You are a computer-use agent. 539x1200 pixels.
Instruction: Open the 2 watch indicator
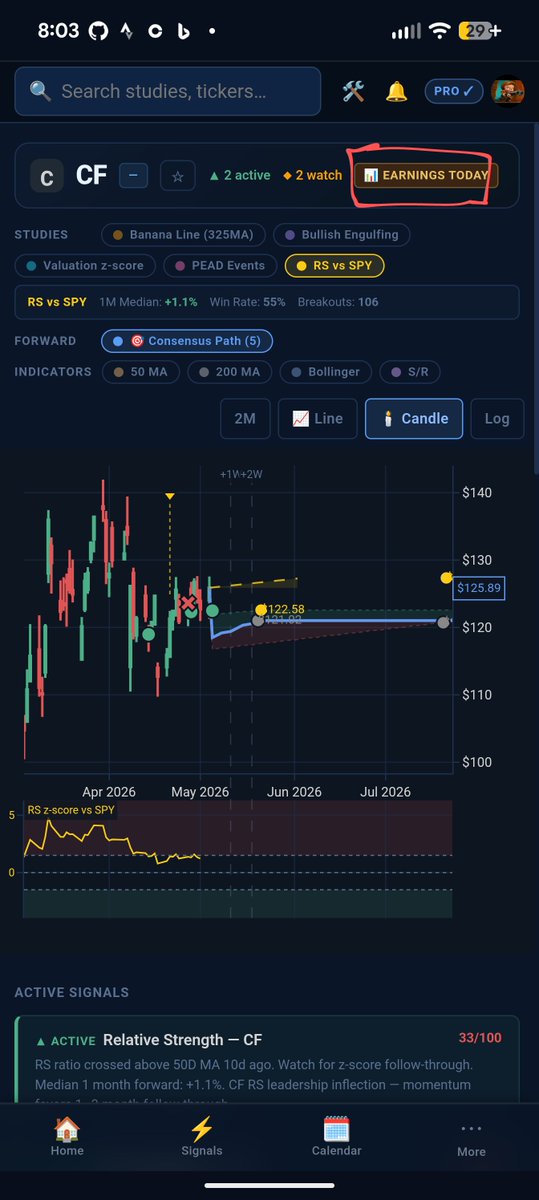coord(311,175)
